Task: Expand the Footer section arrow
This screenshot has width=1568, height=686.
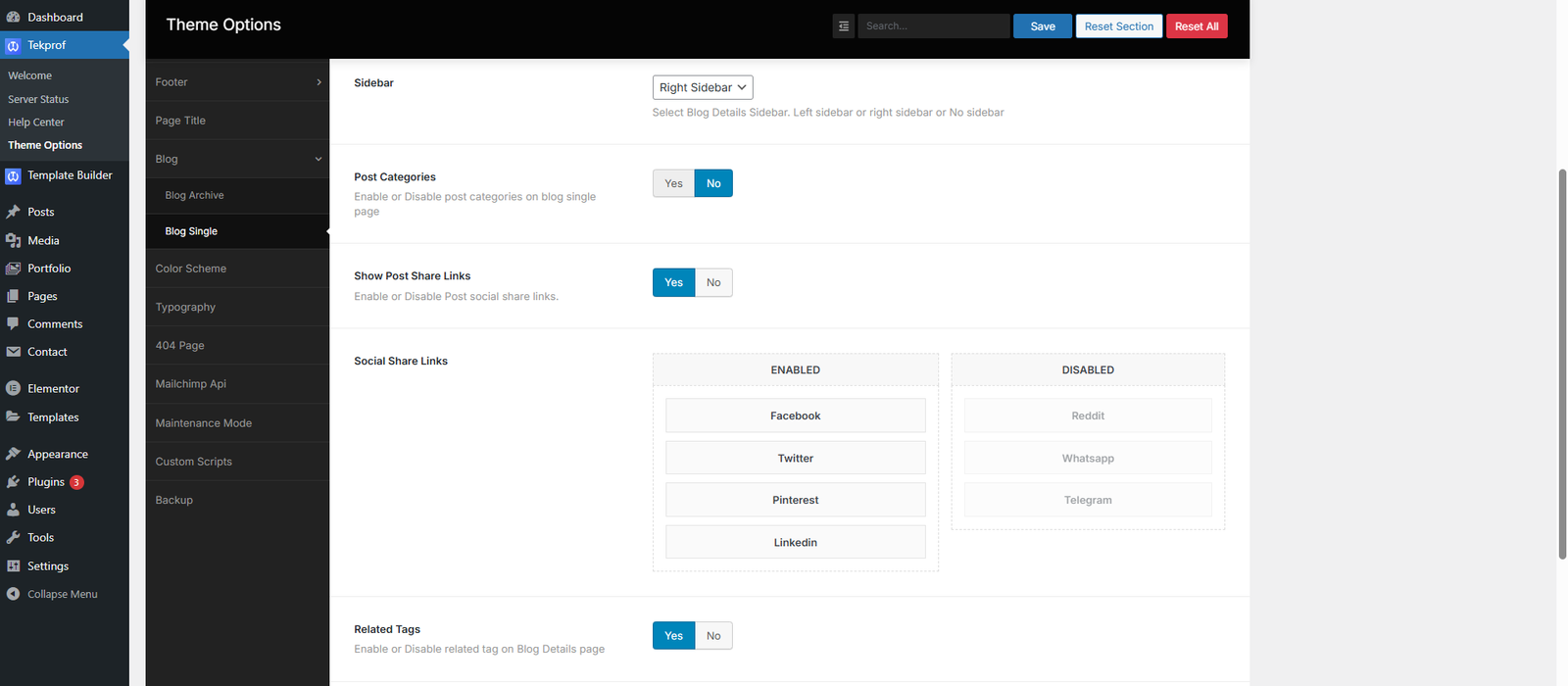Action: [x=318, y=82]
